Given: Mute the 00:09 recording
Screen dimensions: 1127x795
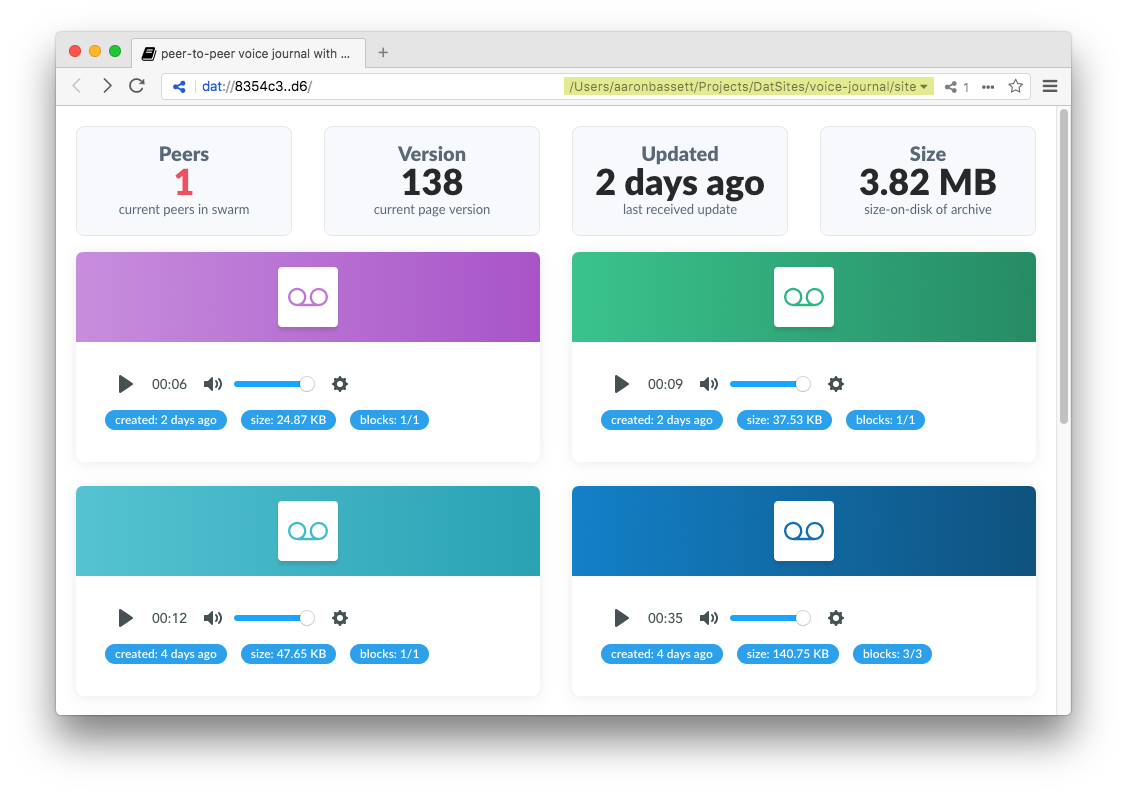Looking at the screenshot, I should point(709,384).
